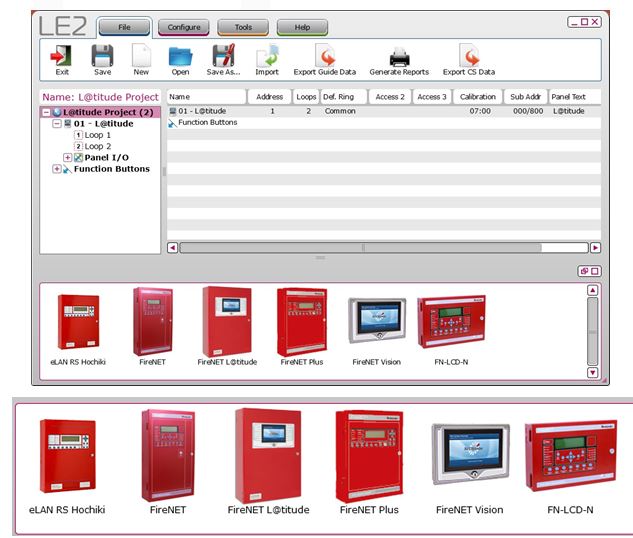Click the Name: L@titude Project field

(100, 97)
